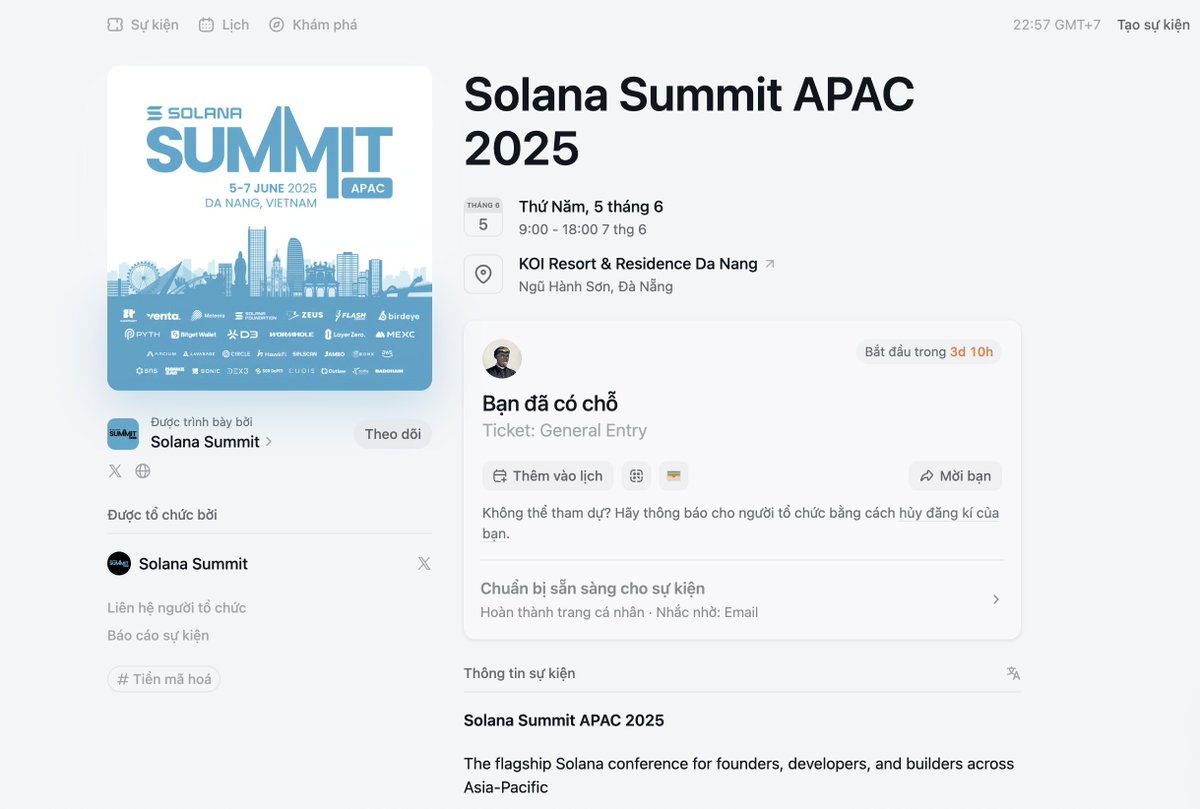Click Thêm vào lịch add to calendar
Image resolution: width=1200 pixels, height=809 pixels.
[548, 476]
